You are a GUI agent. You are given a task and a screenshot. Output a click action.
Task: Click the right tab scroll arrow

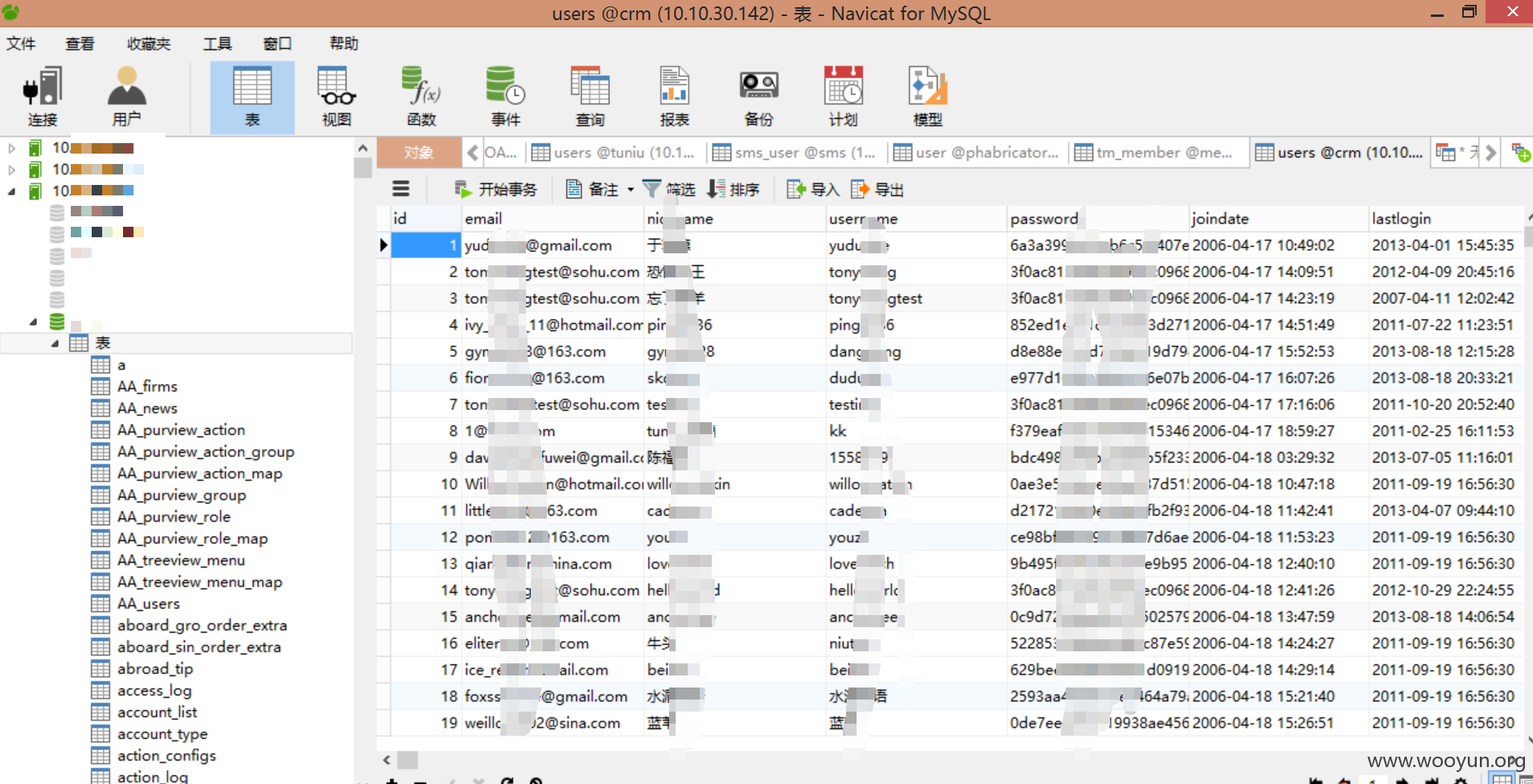1490,152
